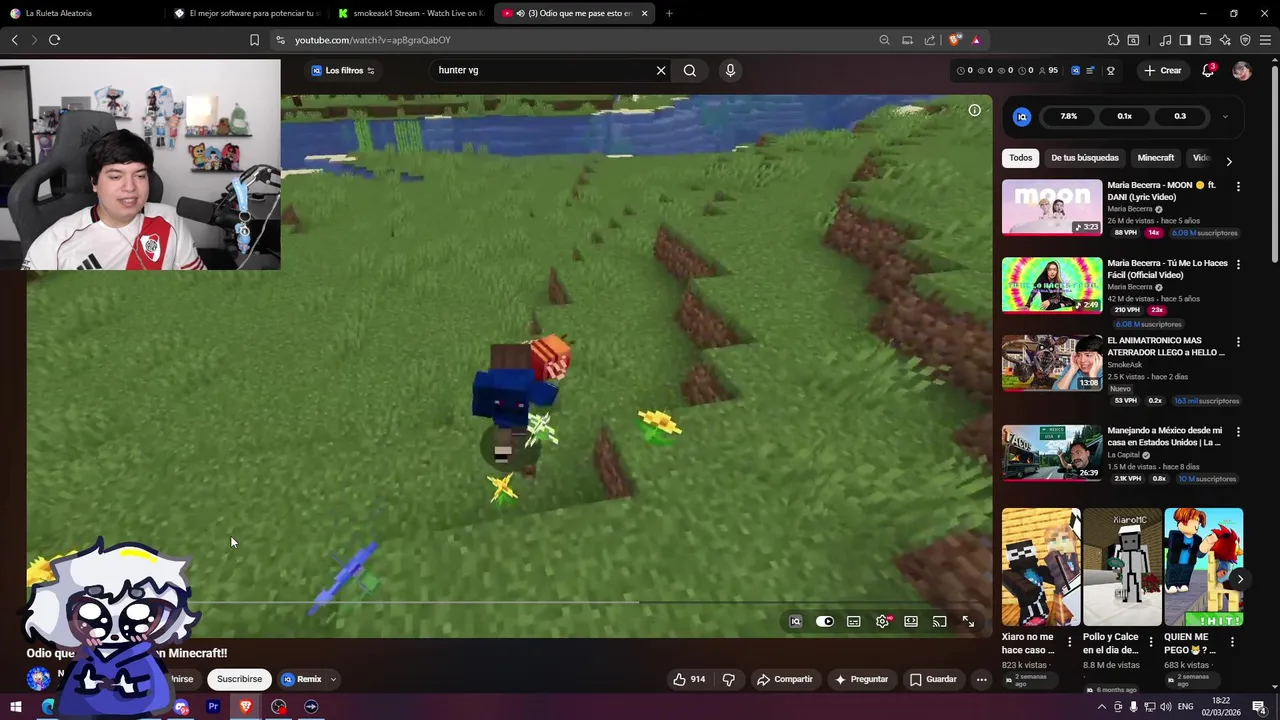Run the YouTube search magnifier button
1280x720 pixels.
pos(690,70)
